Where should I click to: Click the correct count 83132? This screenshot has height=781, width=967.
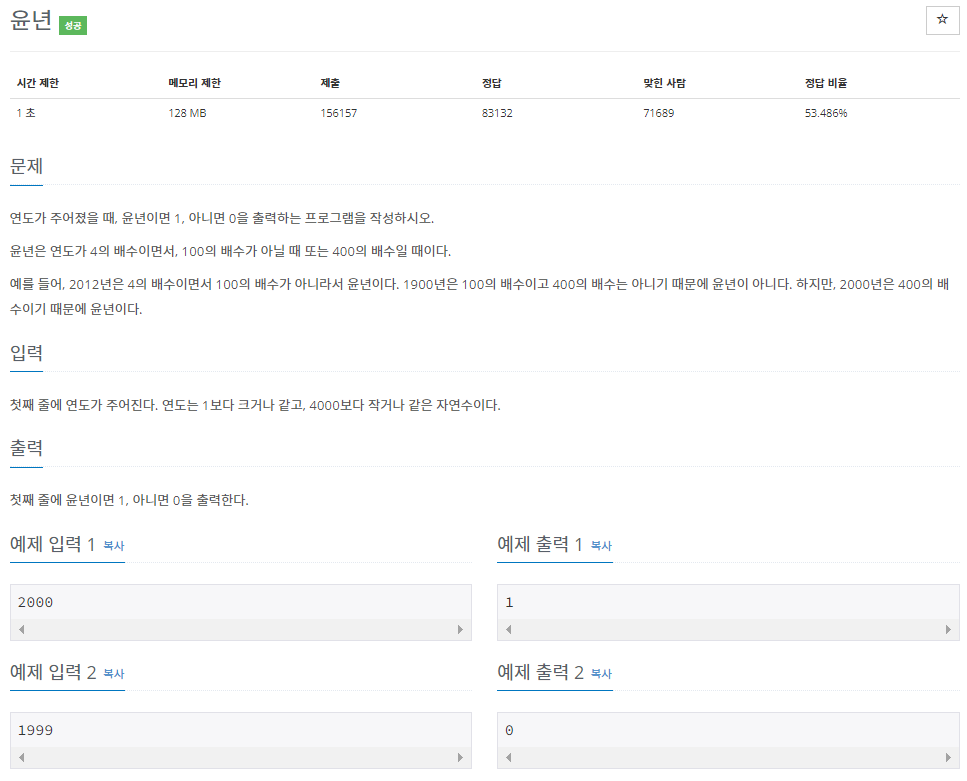(x=497, y=113)
